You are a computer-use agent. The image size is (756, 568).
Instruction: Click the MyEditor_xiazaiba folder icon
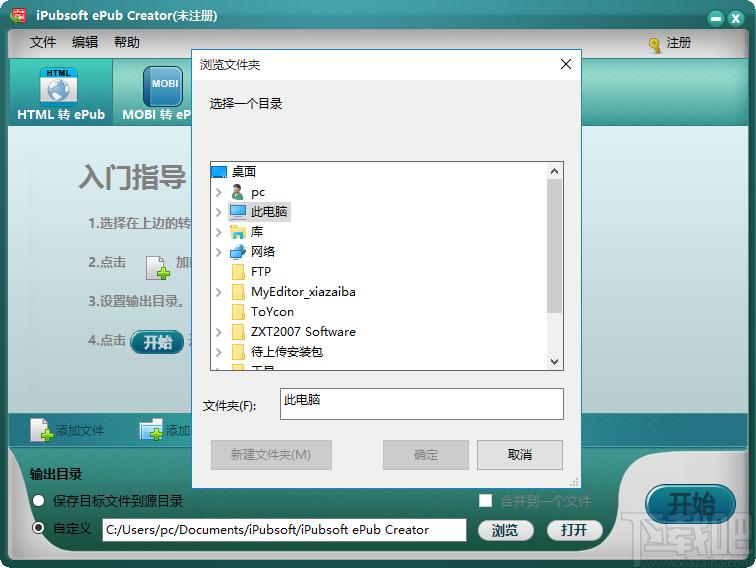coord(238,292)
